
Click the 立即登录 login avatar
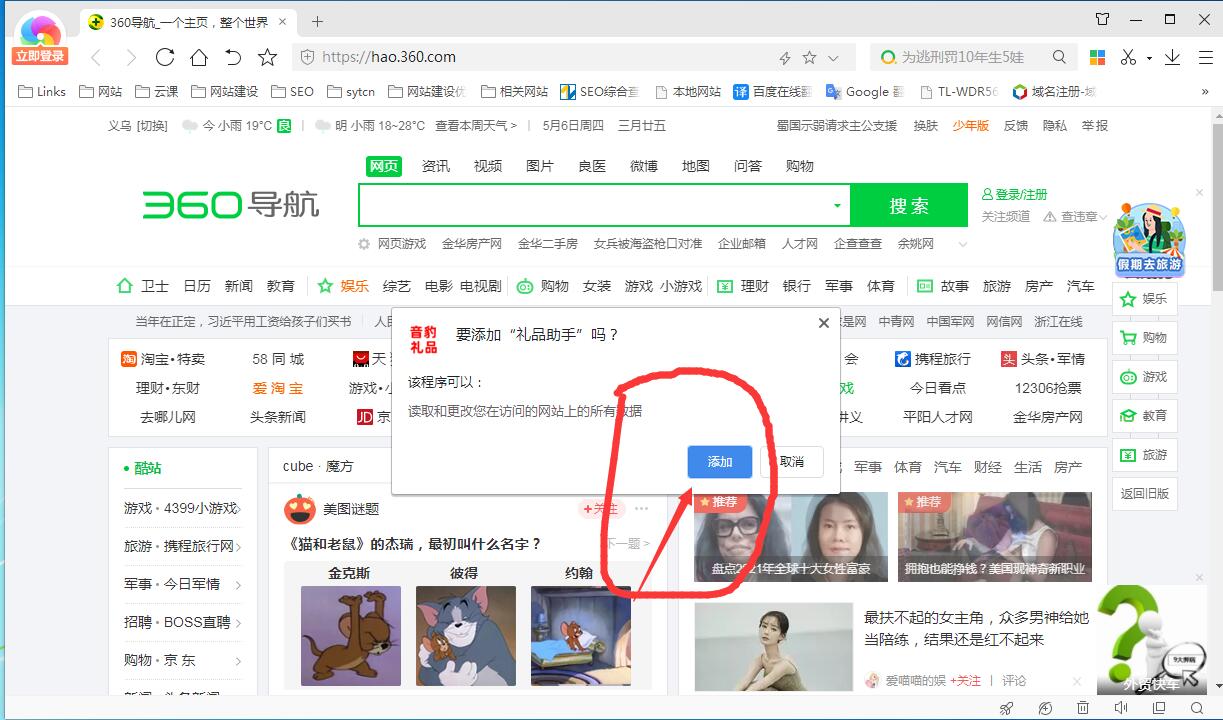(x=40, y=40)
